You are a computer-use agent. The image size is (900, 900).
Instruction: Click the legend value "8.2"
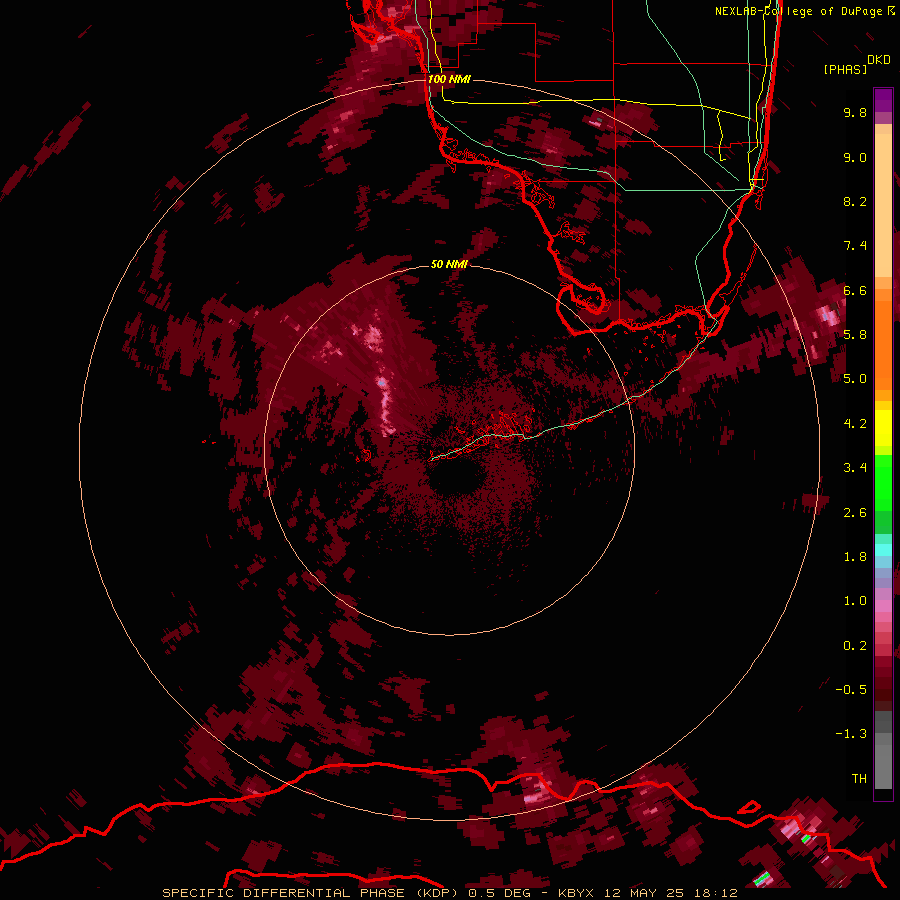[855, 201]
